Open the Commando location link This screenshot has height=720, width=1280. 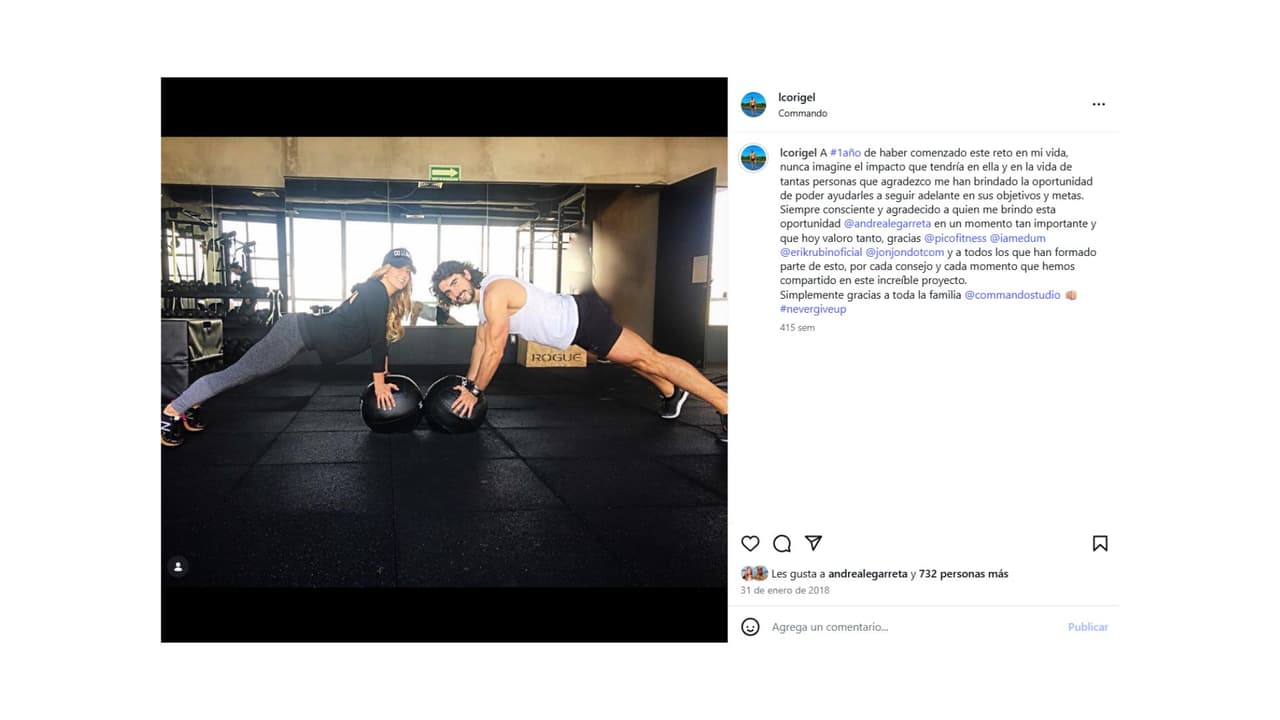point(803,113)
